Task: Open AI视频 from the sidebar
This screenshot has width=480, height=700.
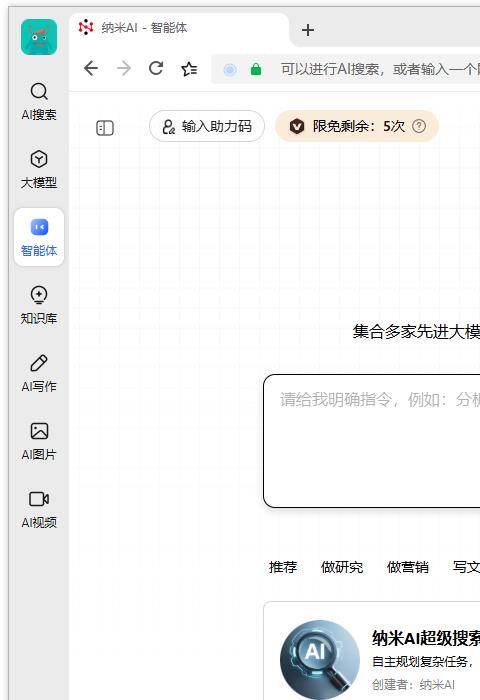Action: [39, 508]
